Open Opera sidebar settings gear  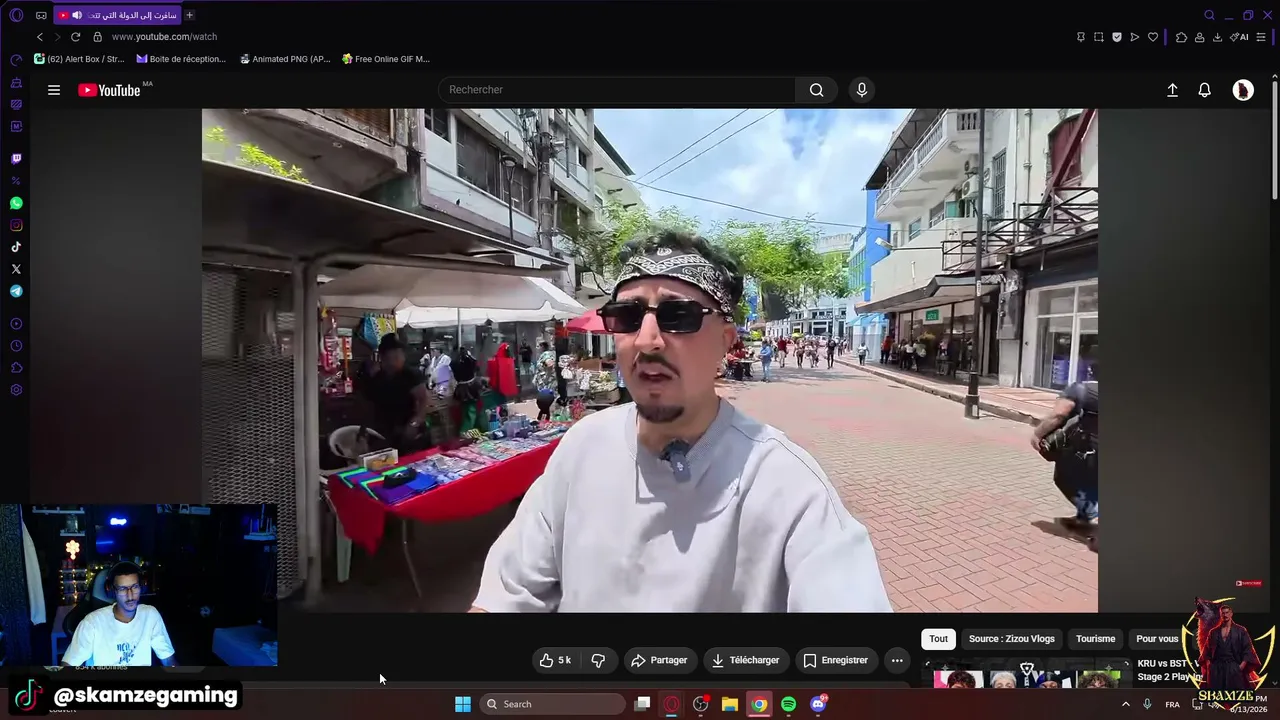pos(16,389)
